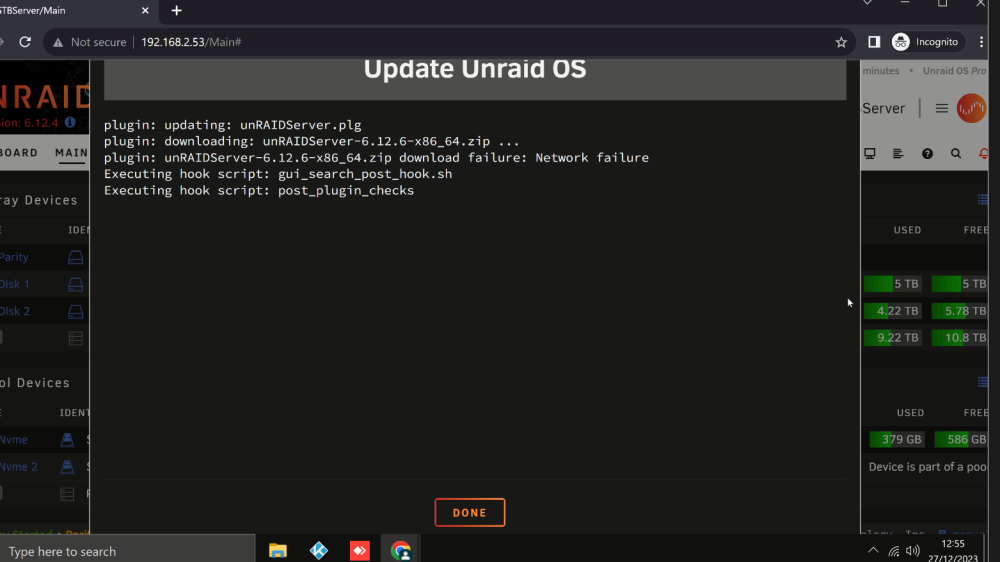Open Chrome three-dot menu
1000x562 pixels.
click(x=982, y=42)
